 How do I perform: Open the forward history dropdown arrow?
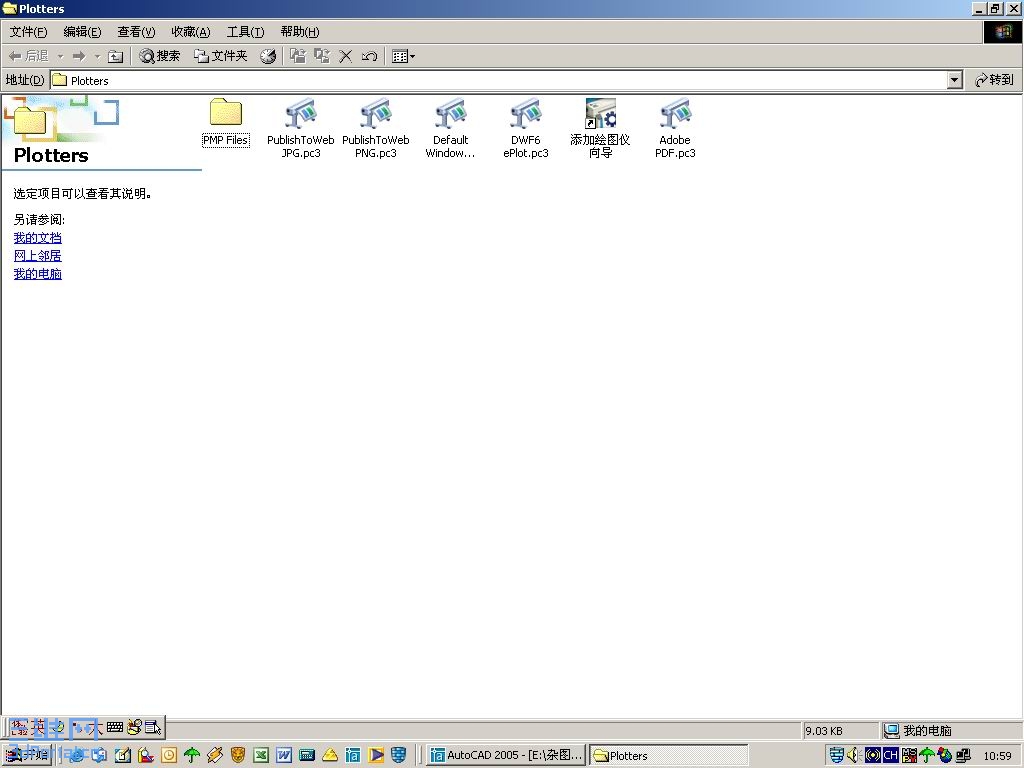coord(97,57)
